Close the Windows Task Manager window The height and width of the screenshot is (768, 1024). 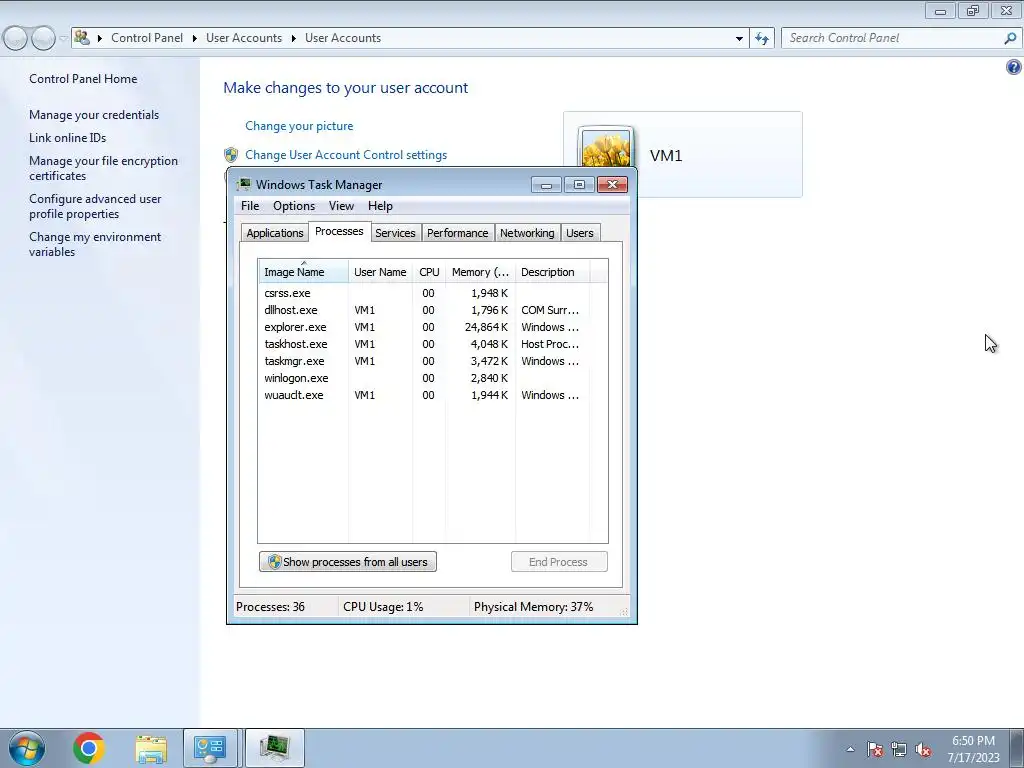click(x=613, y=185)
